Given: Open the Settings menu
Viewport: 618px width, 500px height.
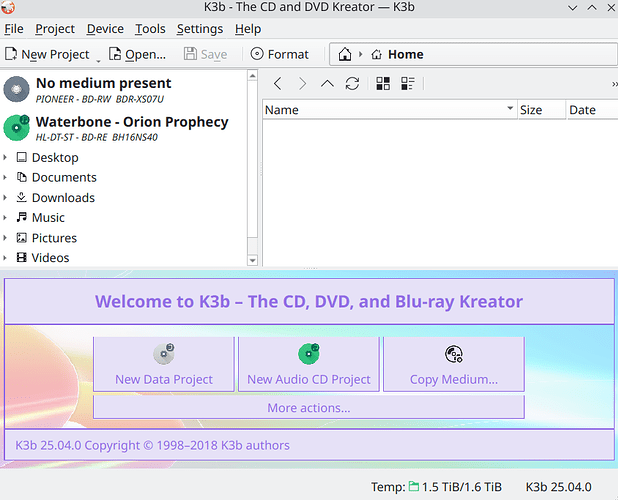Looking at the screenshot, I should click(x=199, y=29).
